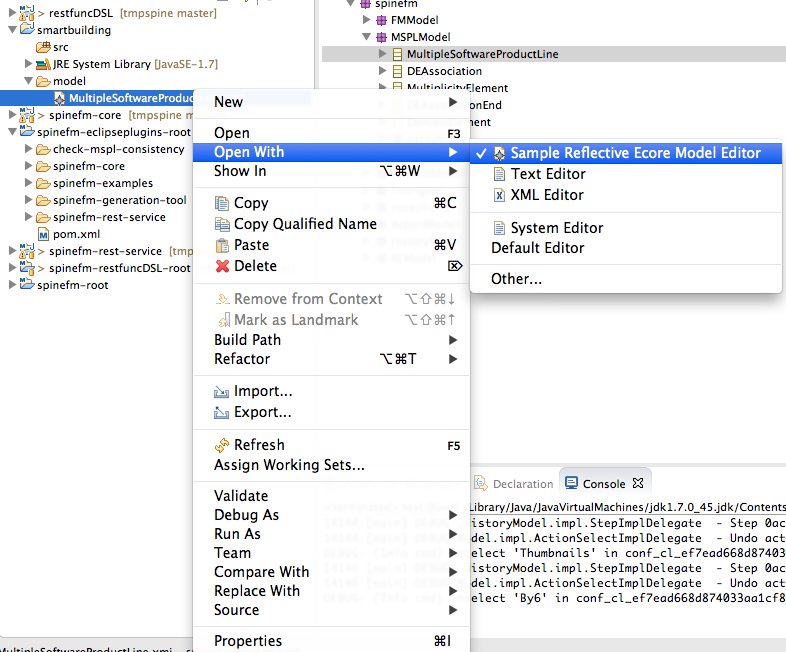Open the Debug As submenu
Image resolution: width=786 pixels, height=652 pixels.
click(x=331, y=515)
